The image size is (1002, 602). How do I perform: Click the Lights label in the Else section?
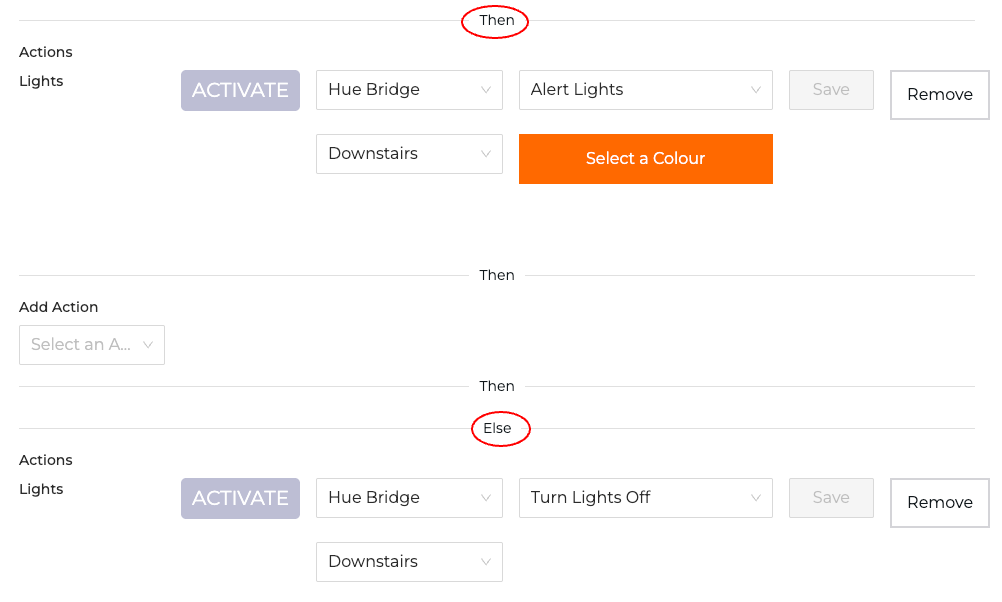click(x=41, y=489)
